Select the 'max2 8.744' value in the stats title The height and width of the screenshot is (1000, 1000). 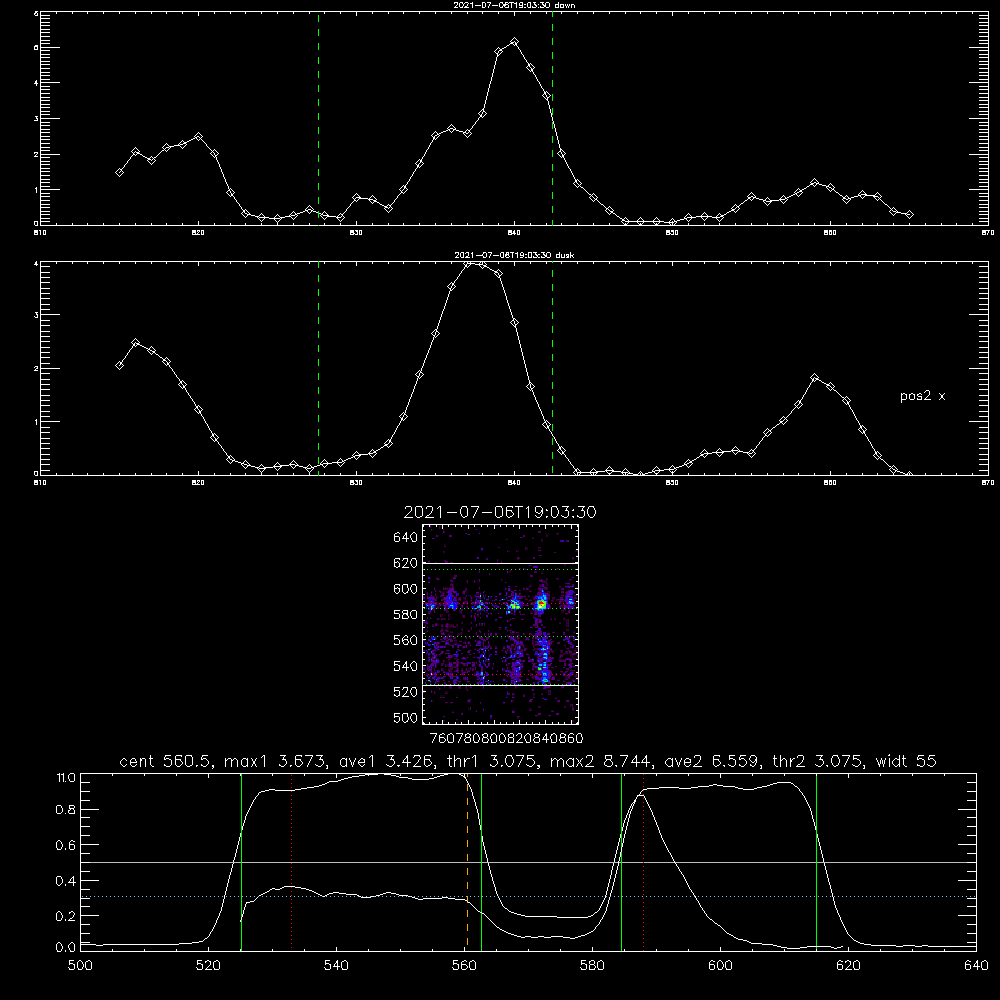601,761
